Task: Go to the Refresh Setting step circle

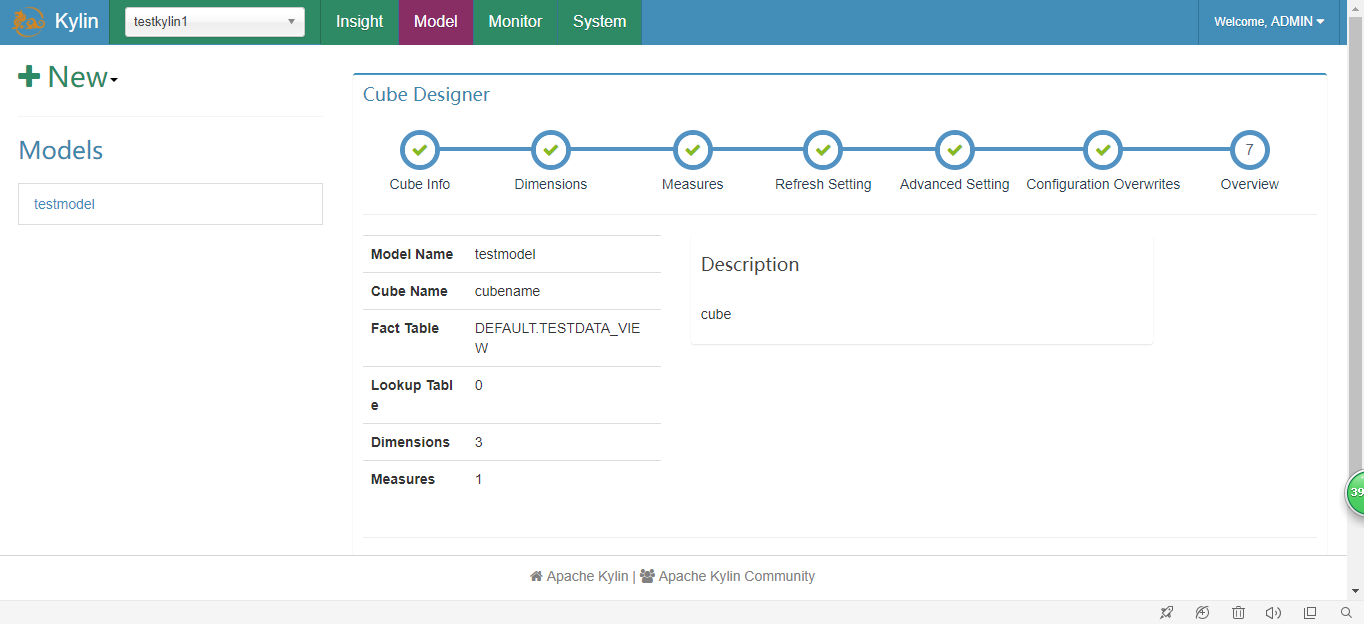Action: [x=823, y=150]
